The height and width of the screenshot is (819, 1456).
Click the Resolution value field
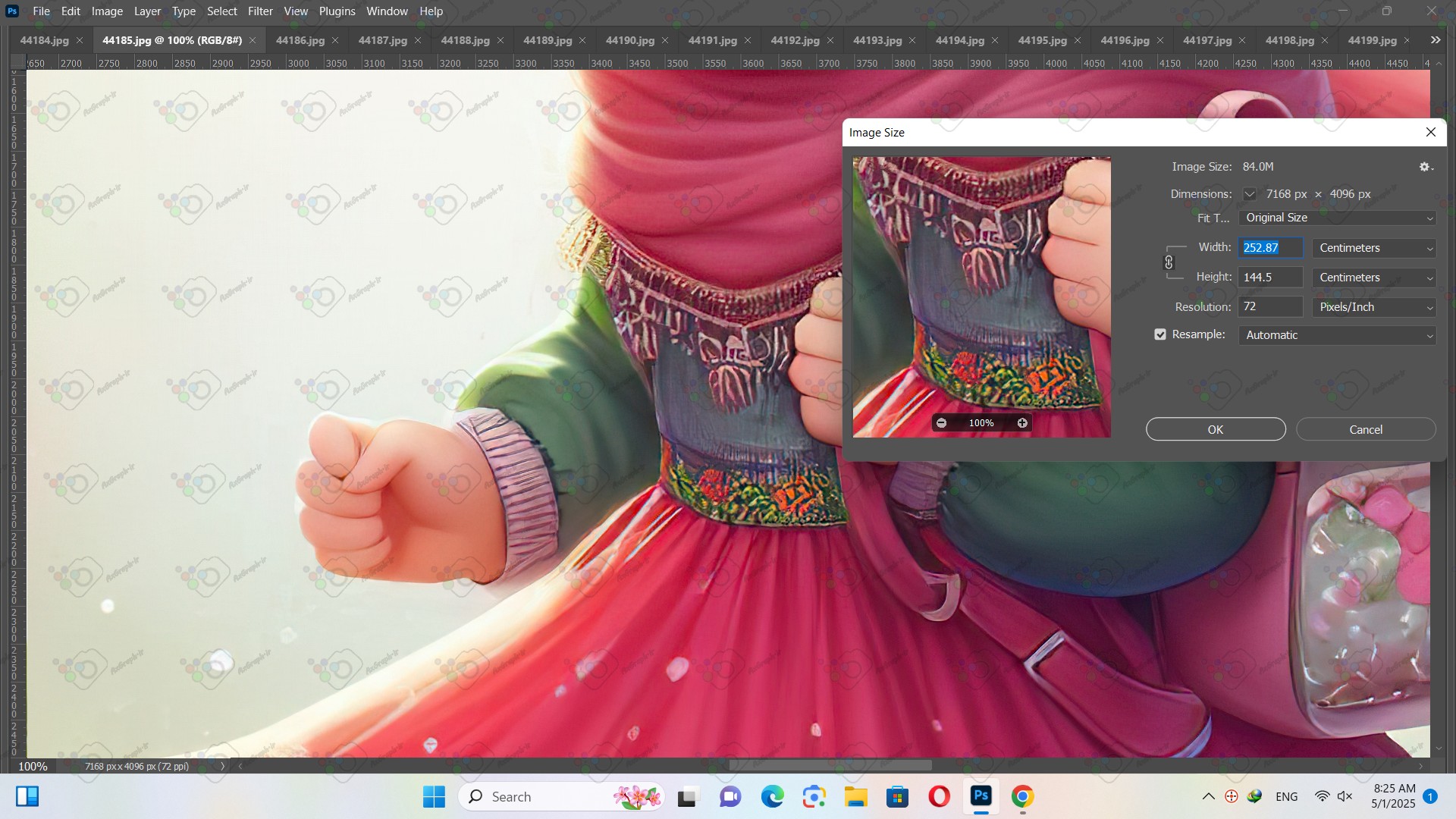tap(1271, 307)
